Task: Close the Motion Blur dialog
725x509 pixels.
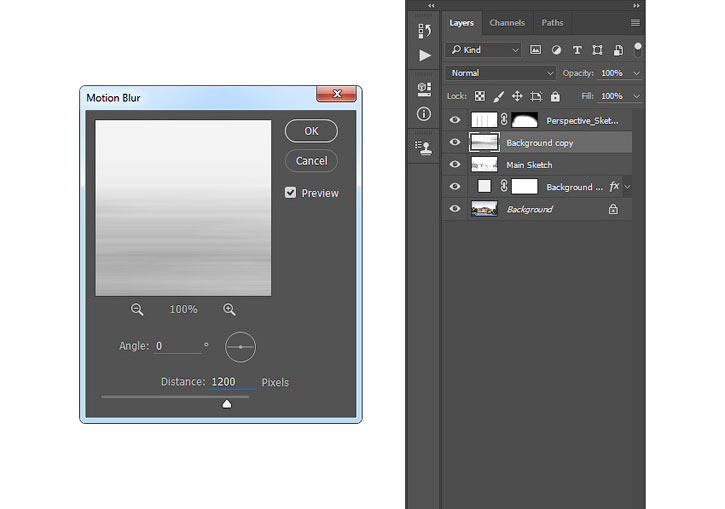Action: [337, 93]
